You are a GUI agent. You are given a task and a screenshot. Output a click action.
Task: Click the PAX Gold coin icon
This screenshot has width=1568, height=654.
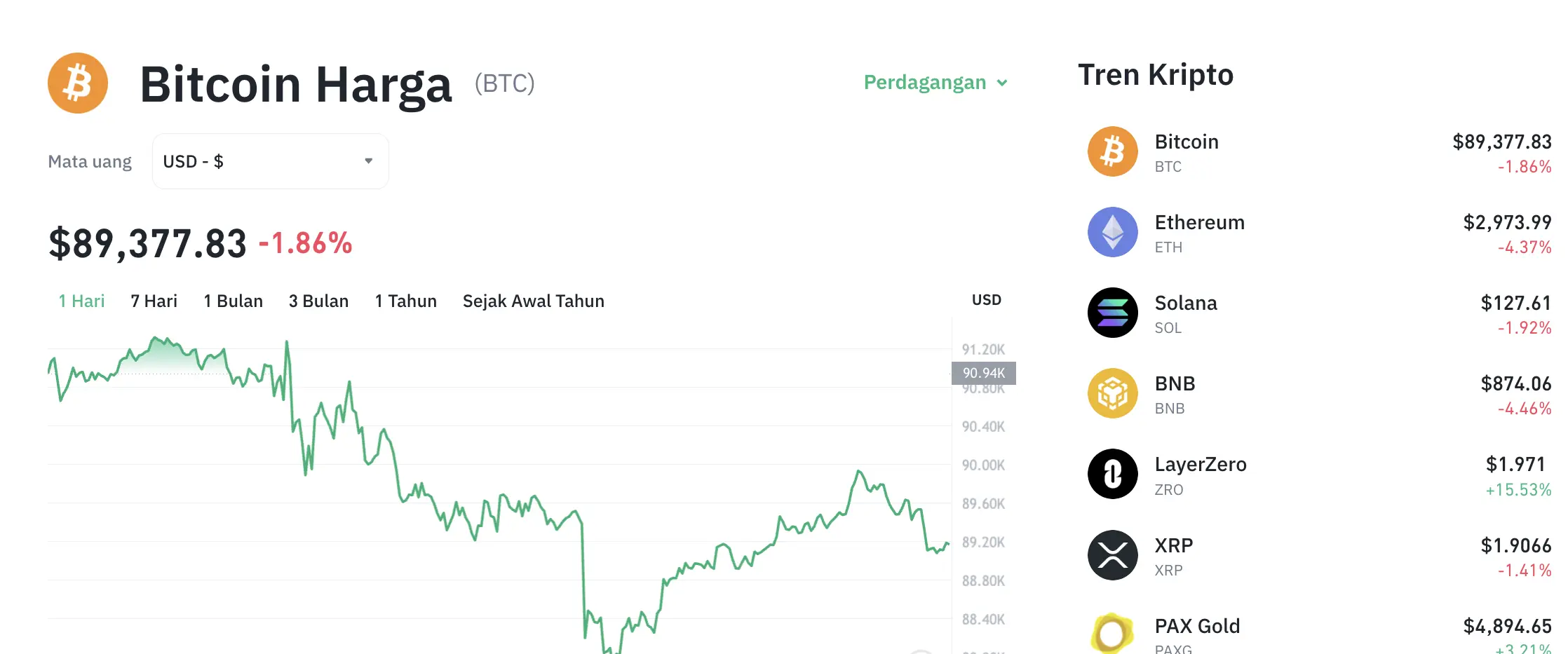coord(1112,633)
